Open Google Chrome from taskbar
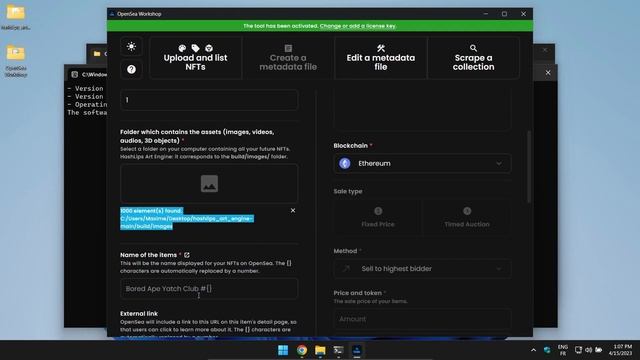640x360 pixels. [x=302, y=350]
